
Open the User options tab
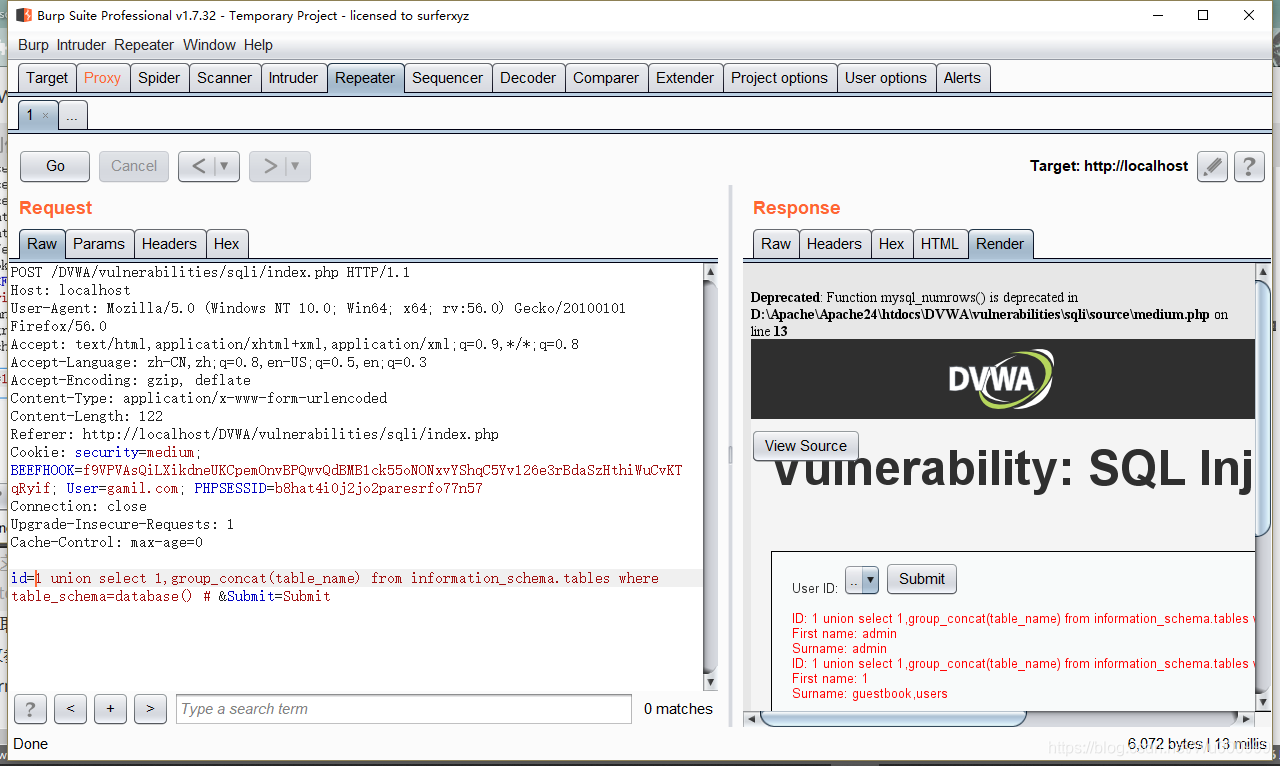(886, 78)
